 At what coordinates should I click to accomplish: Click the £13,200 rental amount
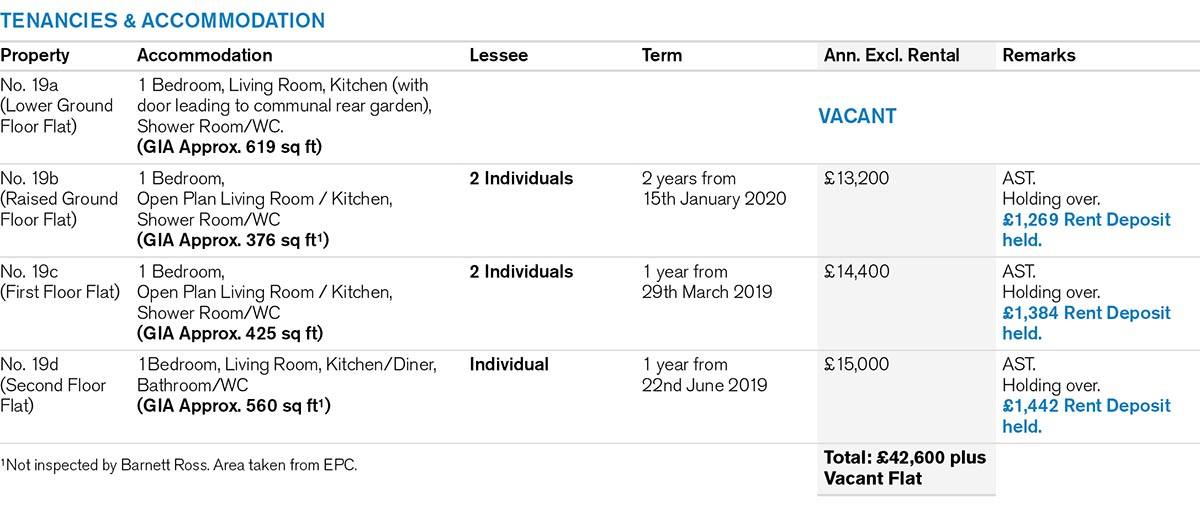click(855, 179)
